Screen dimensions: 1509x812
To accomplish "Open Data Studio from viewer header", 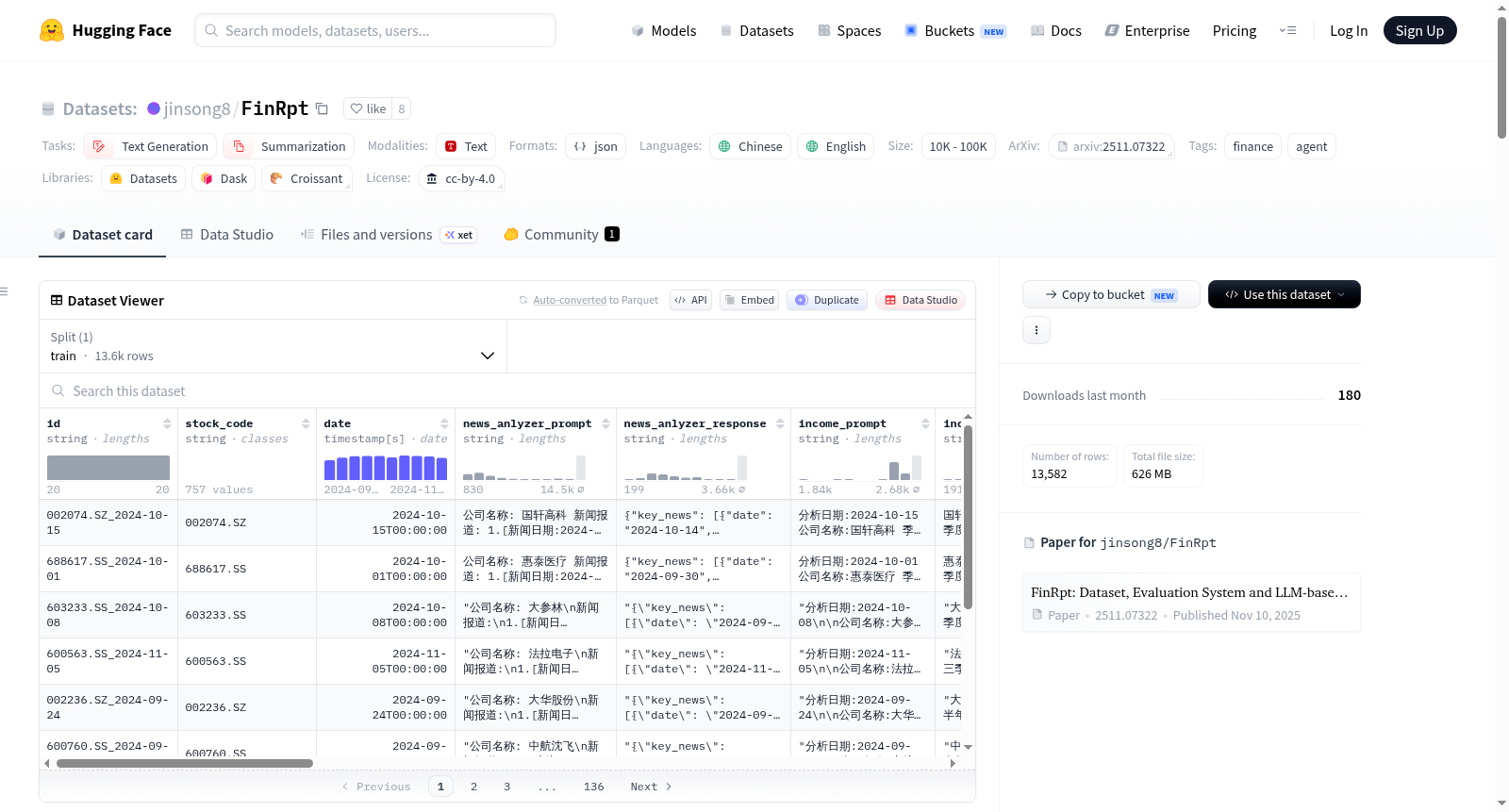I will point(920,300).
